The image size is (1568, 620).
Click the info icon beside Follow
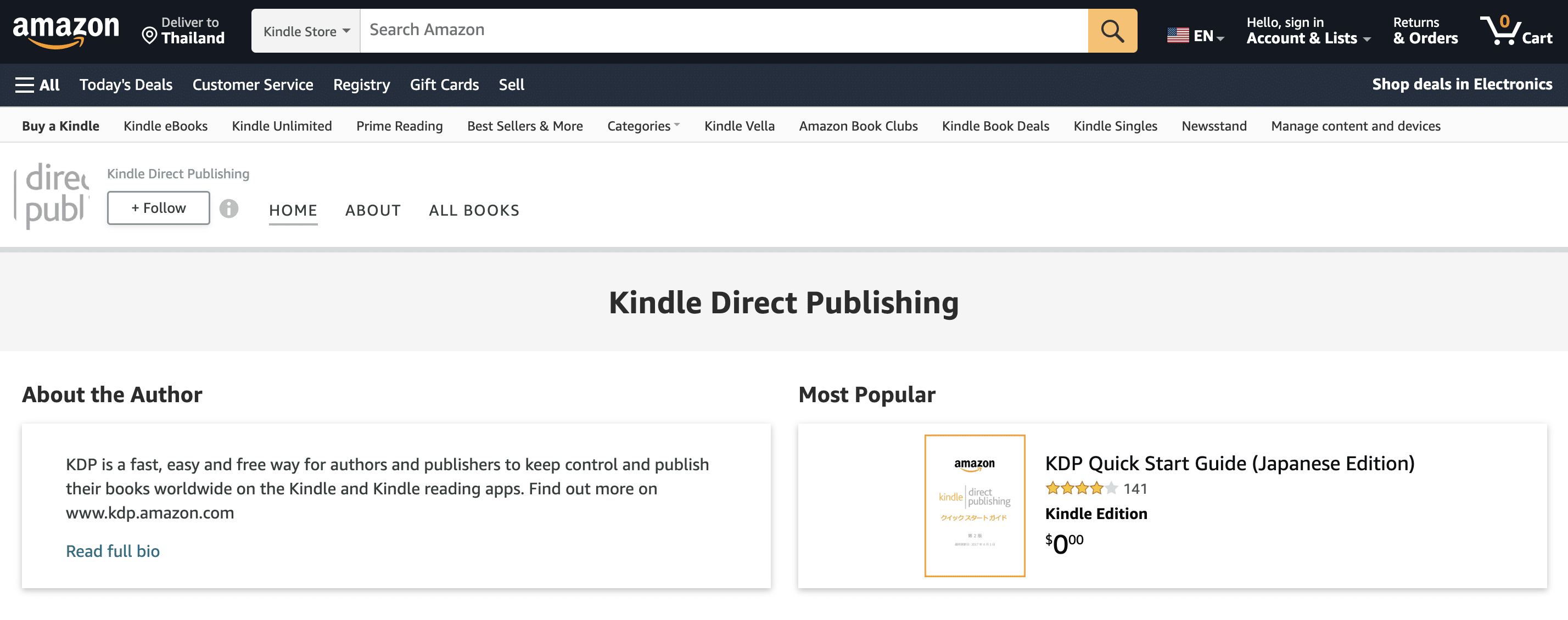[x=229, y=208]
